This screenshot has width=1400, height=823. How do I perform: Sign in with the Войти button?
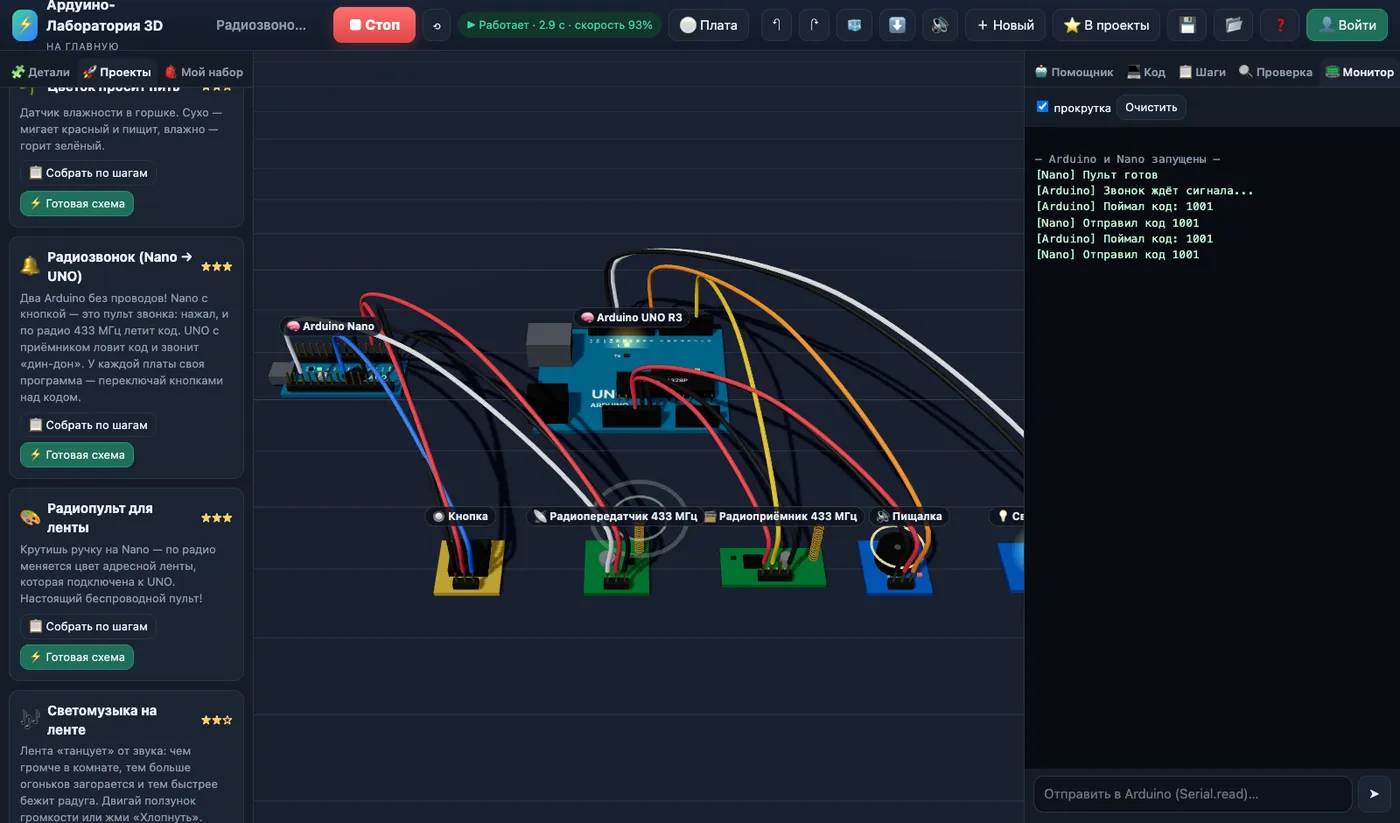click(1346, 25)
